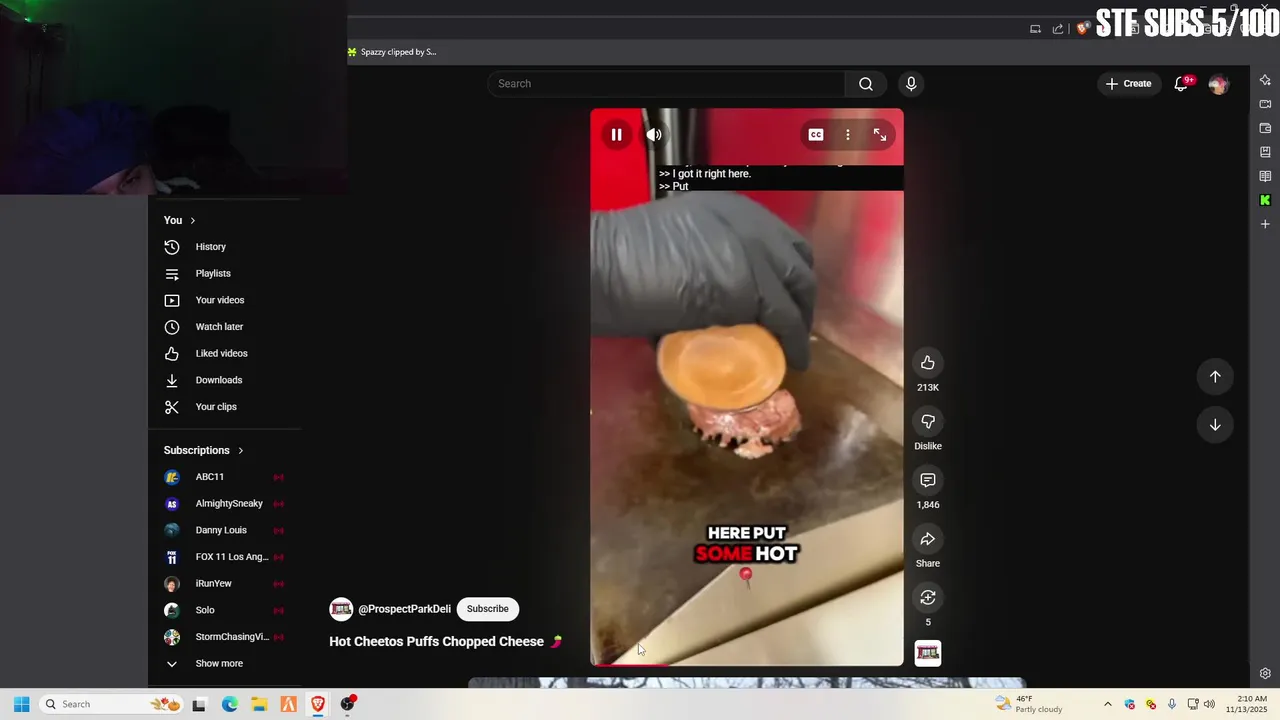Switch to Brave browser on the taskbar

318,704
